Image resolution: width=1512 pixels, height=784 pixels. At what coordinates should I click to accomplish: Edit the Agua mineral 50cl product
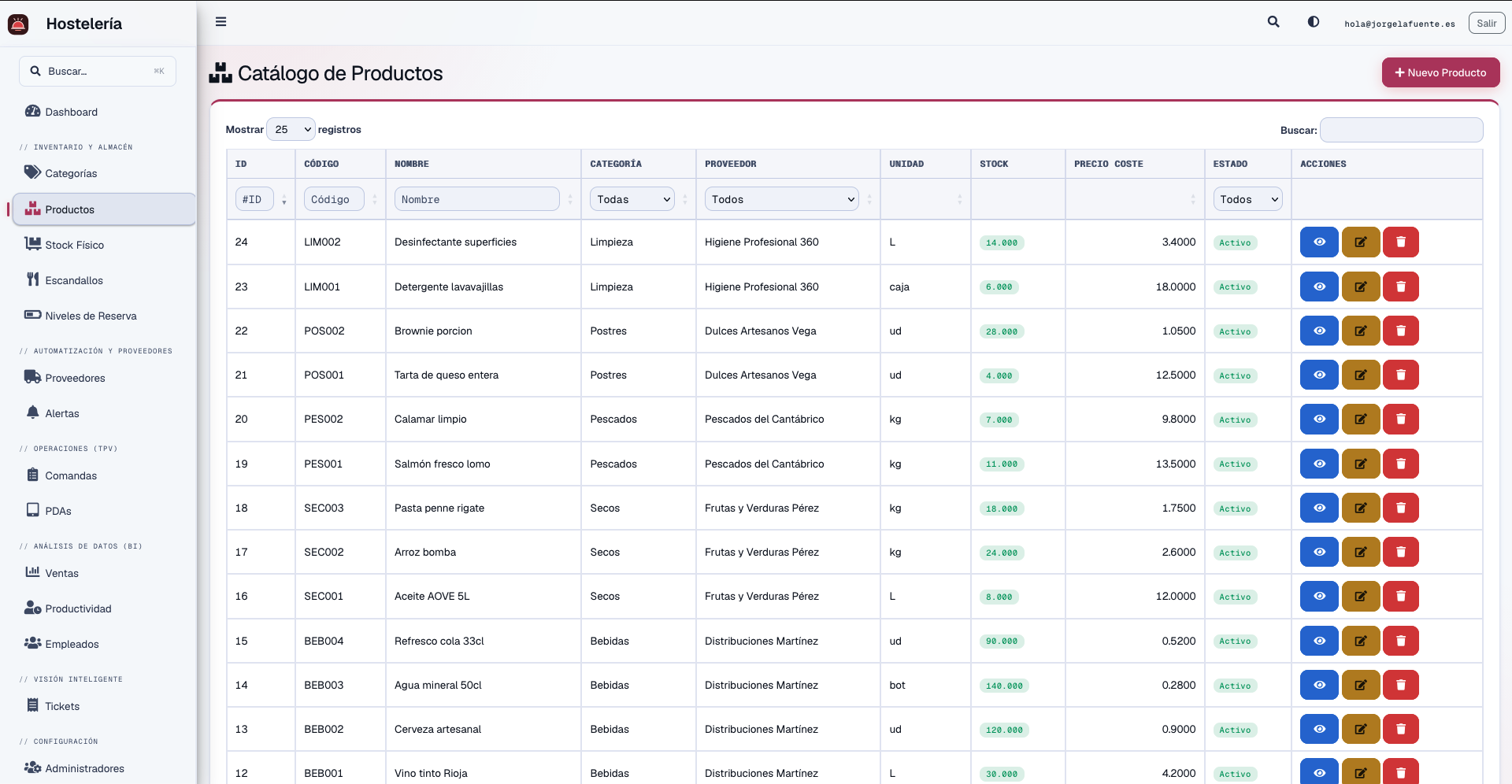coord(1361,685)
